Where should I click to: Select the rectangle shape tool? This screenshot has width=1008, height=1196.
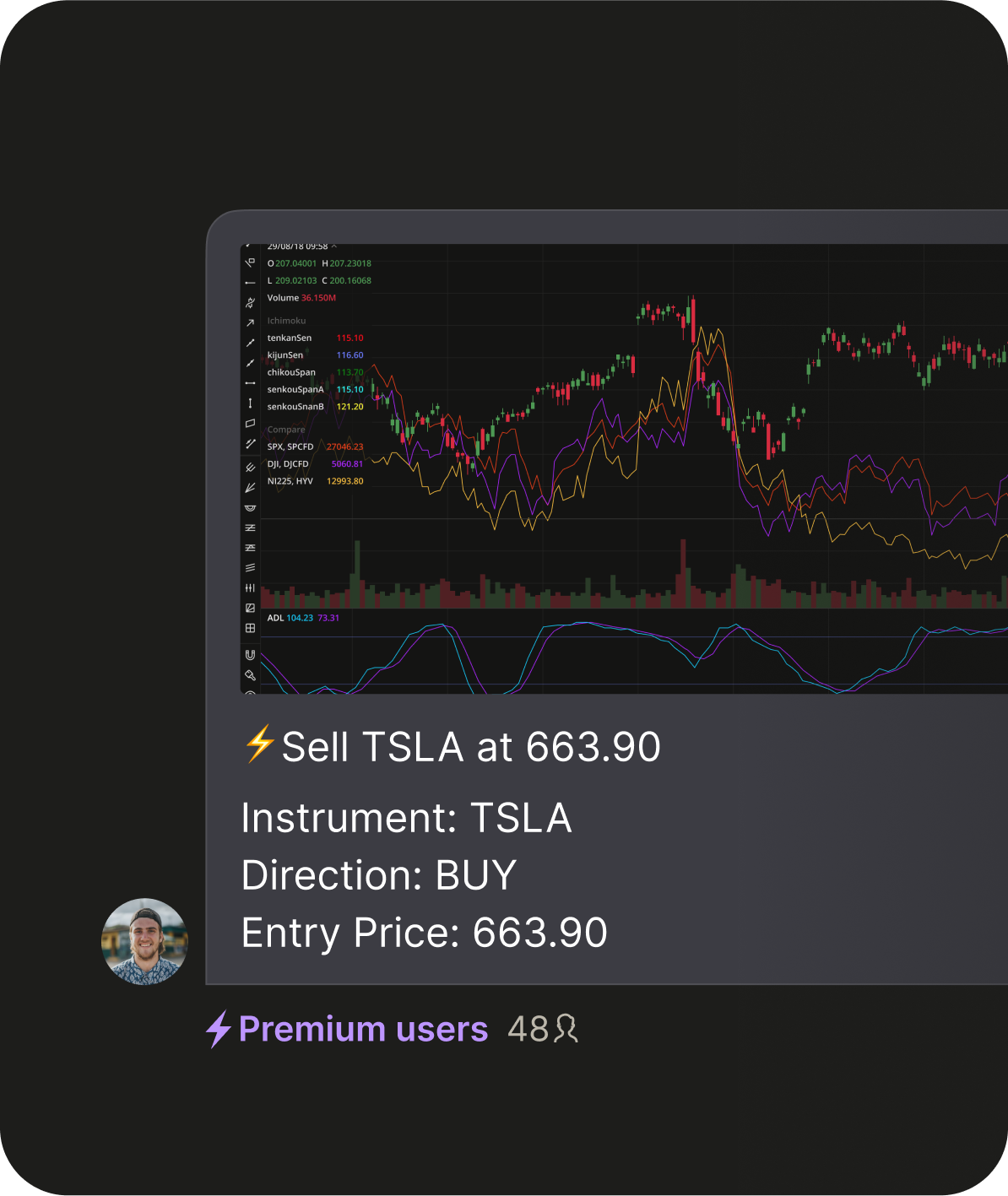250,424
